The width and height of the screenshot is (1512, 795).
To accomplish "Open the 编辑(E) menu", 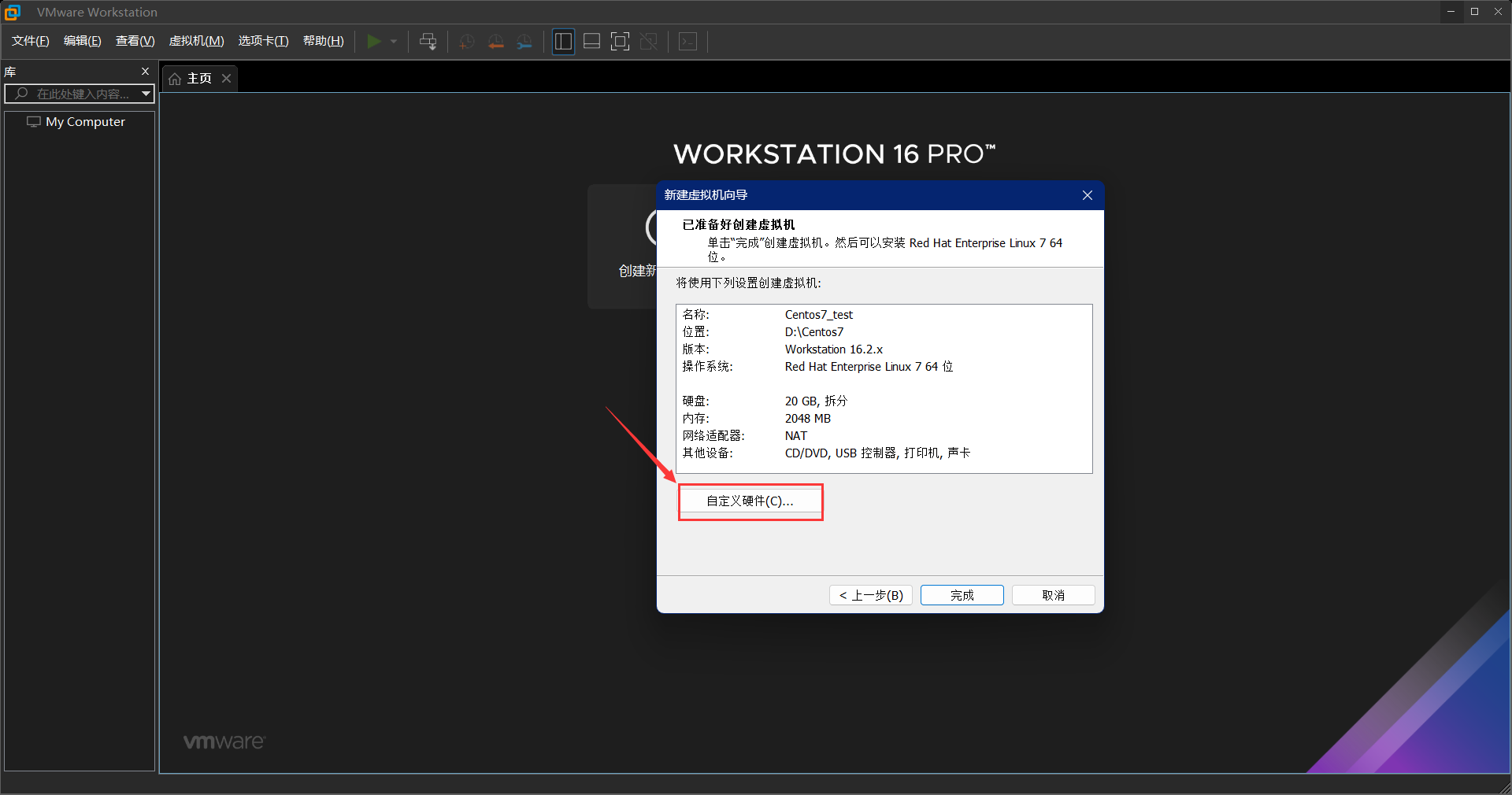I will click(x=83, y=41).
